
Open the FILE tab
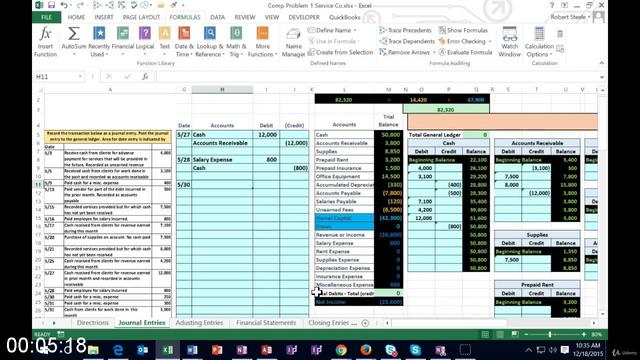(x=47, y=17)
